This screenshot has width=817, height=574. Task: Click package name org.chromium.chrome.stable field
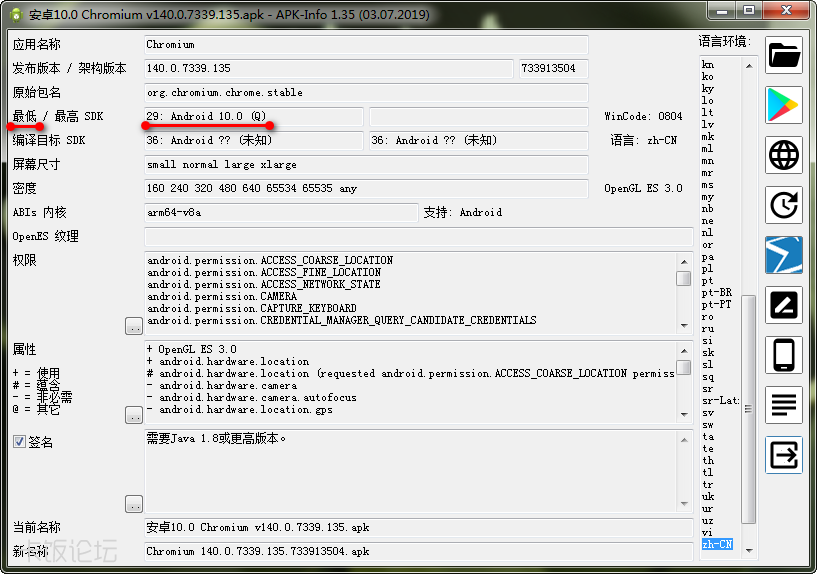click(x=366, y=92)
